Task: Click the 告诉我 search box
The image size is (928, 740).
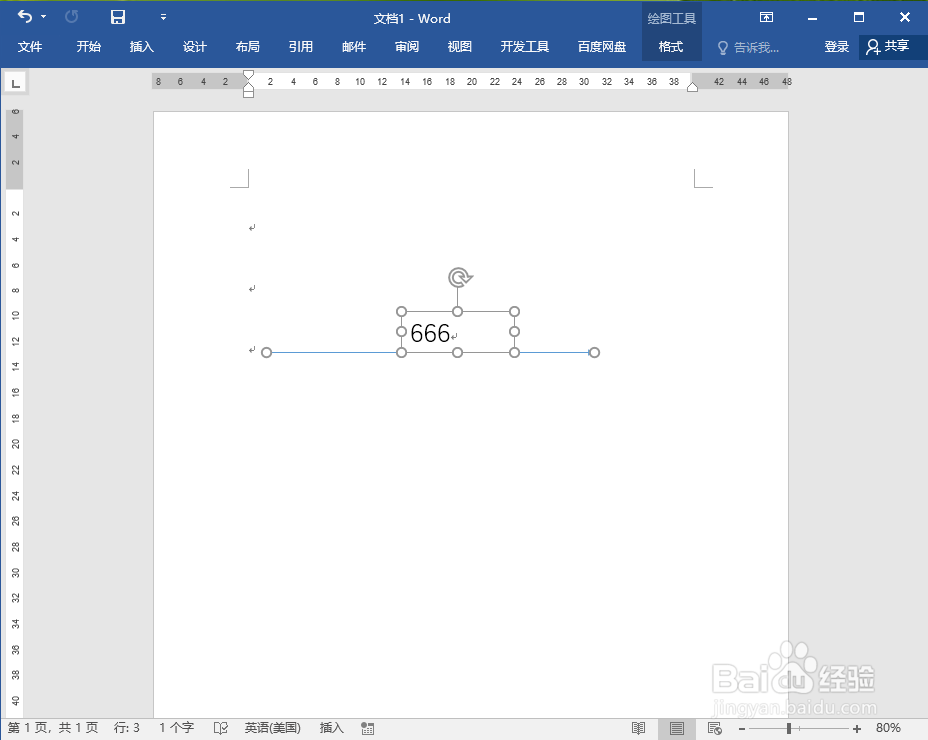Action: [x=748, y=47]
